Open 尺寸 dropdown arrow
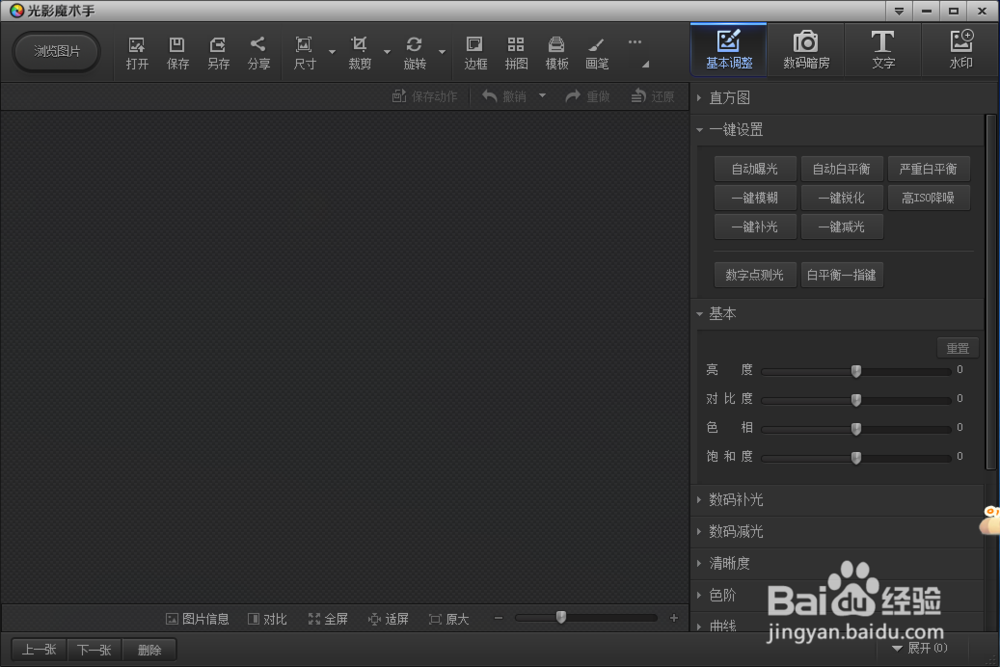The height and width of the screenshot is (667, 1000). [x=332, y=52]
